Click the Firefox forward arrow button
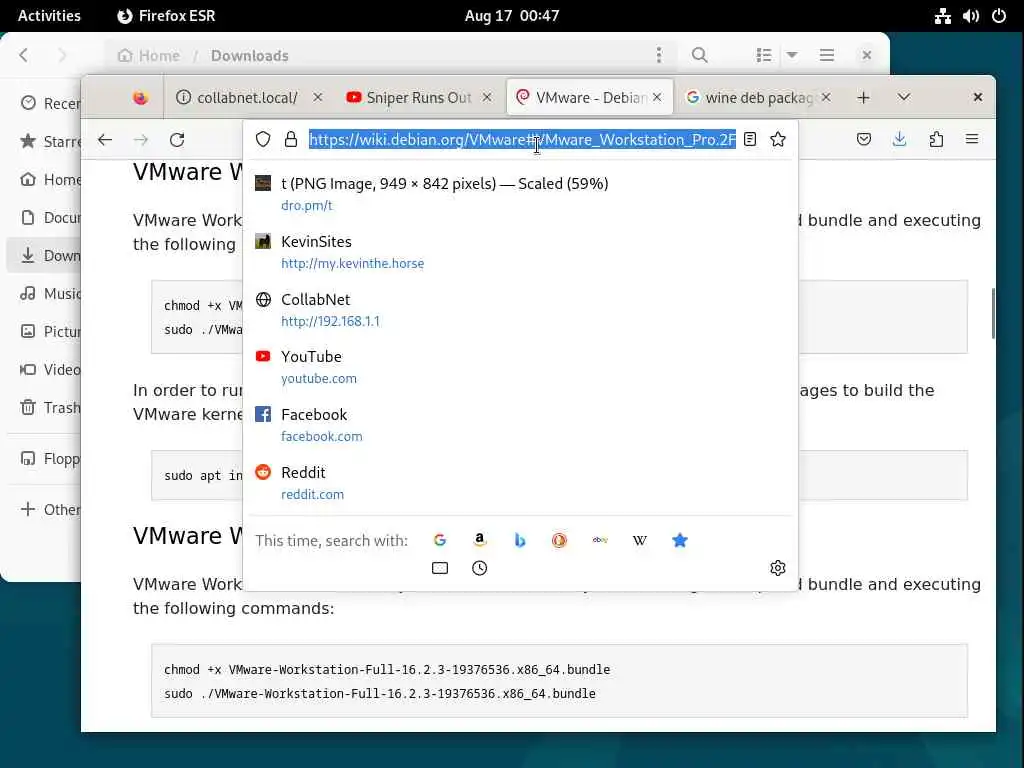Screen dimensions: 1024x768 point(140,139)
